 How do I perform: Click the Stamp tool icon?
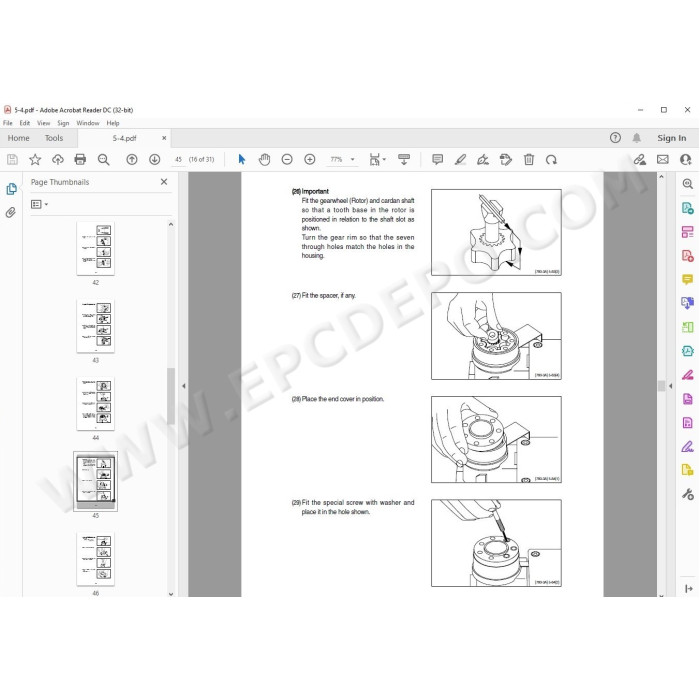pyautogui.click(x=506, y=159)
